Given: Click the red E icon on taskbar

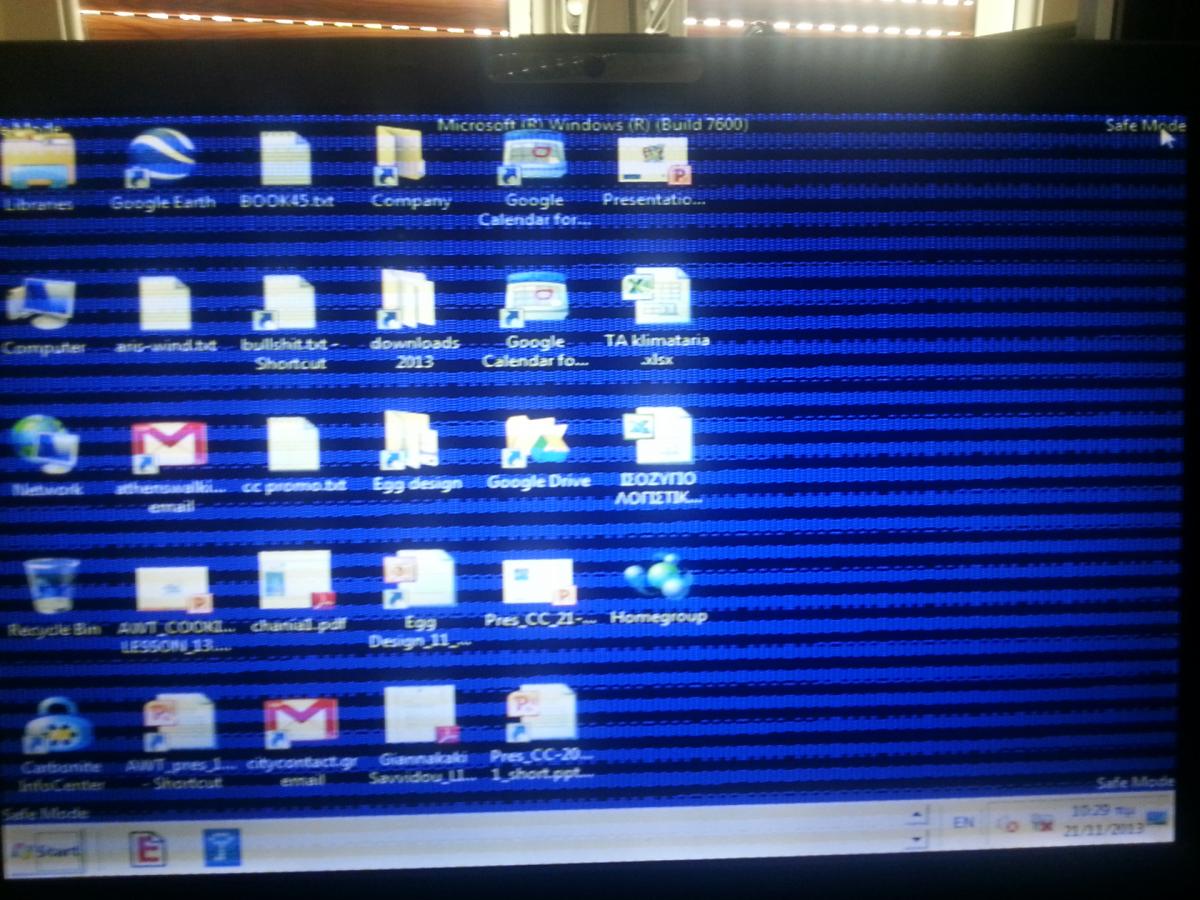Looking at the screenshot, I should pyautogui.click(x=147, y=849).
